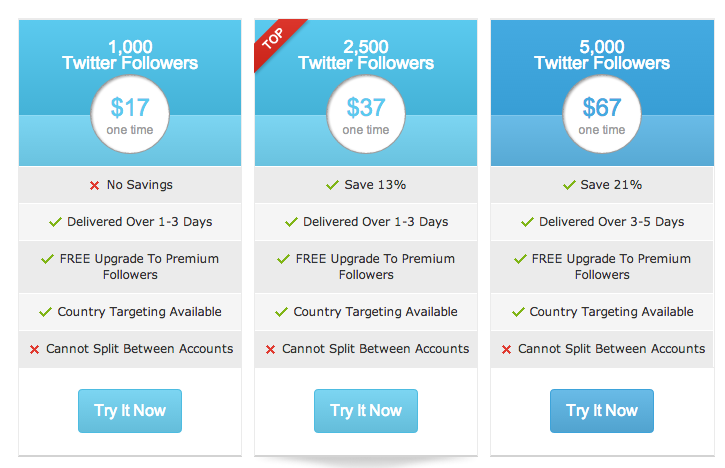Click the red X beside No Savings
Viewport: 725px width, 468px height.
(x=94, y=185)
